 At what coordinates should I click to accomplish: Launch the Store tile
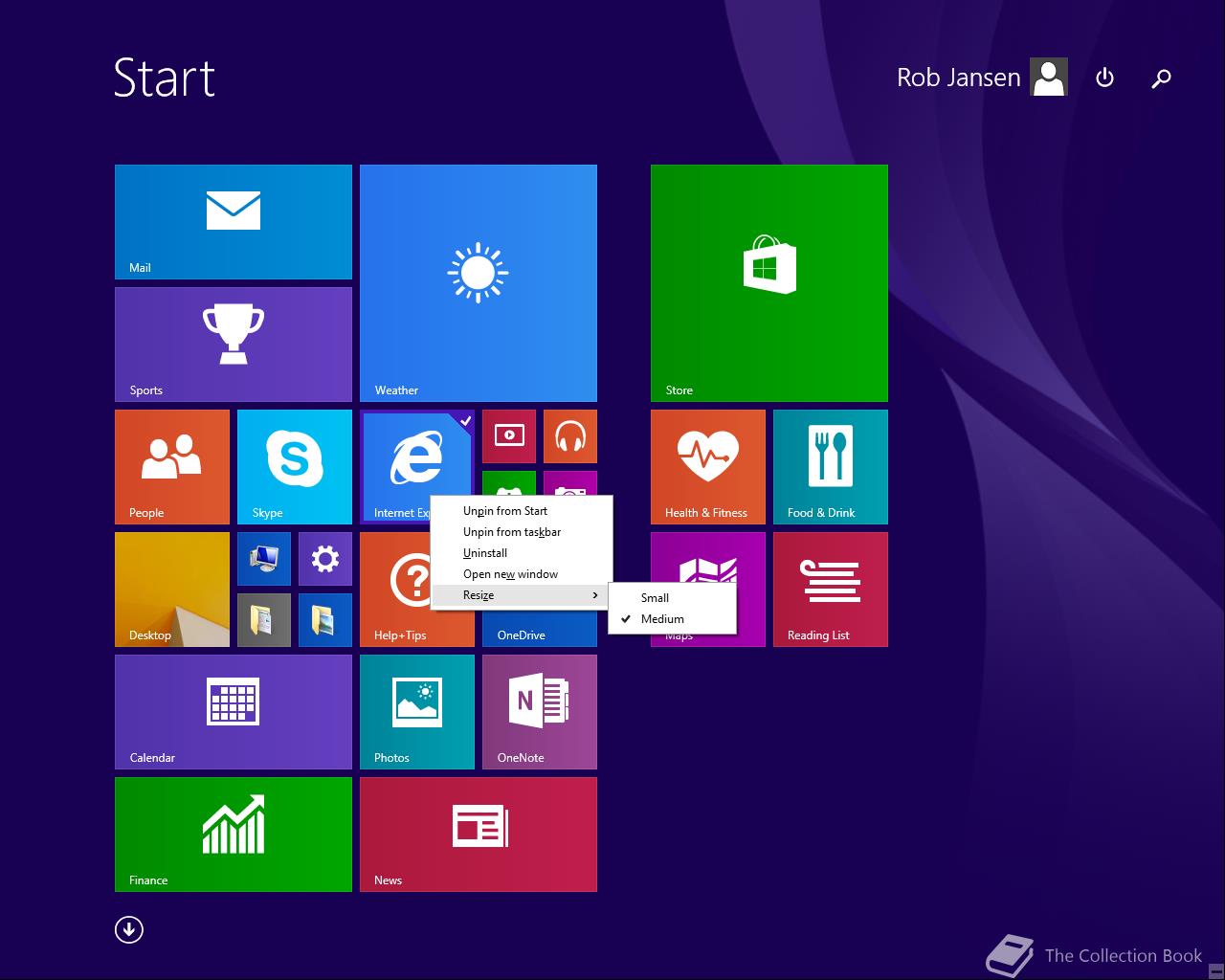pos(769,283)
